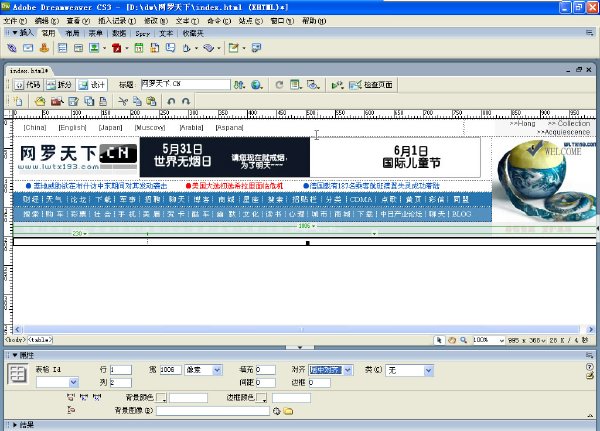
Task: Click the Cut scissors icon
Action: tap(123, 101)
